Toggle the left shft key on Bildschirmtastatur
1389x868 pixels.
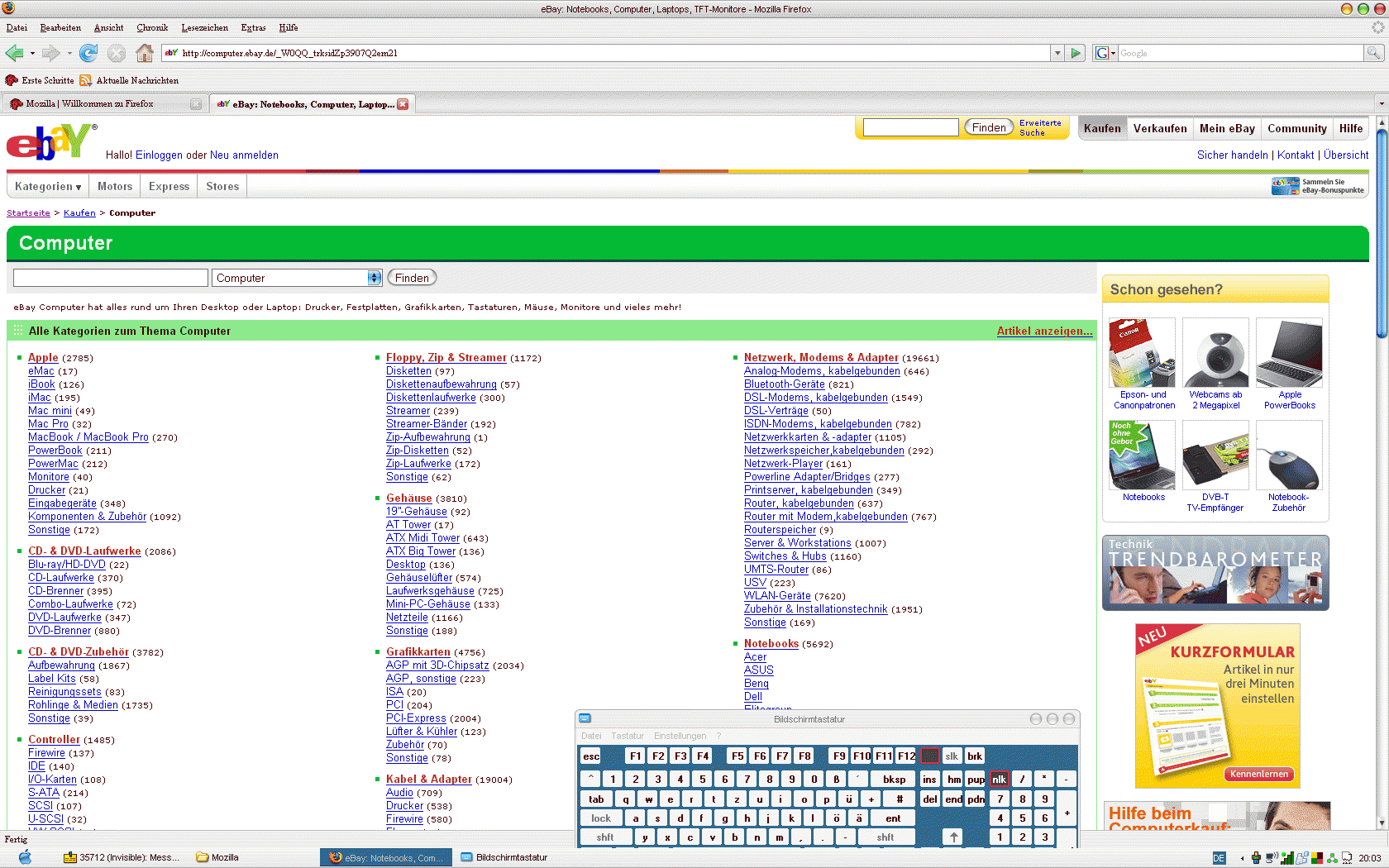605,837
